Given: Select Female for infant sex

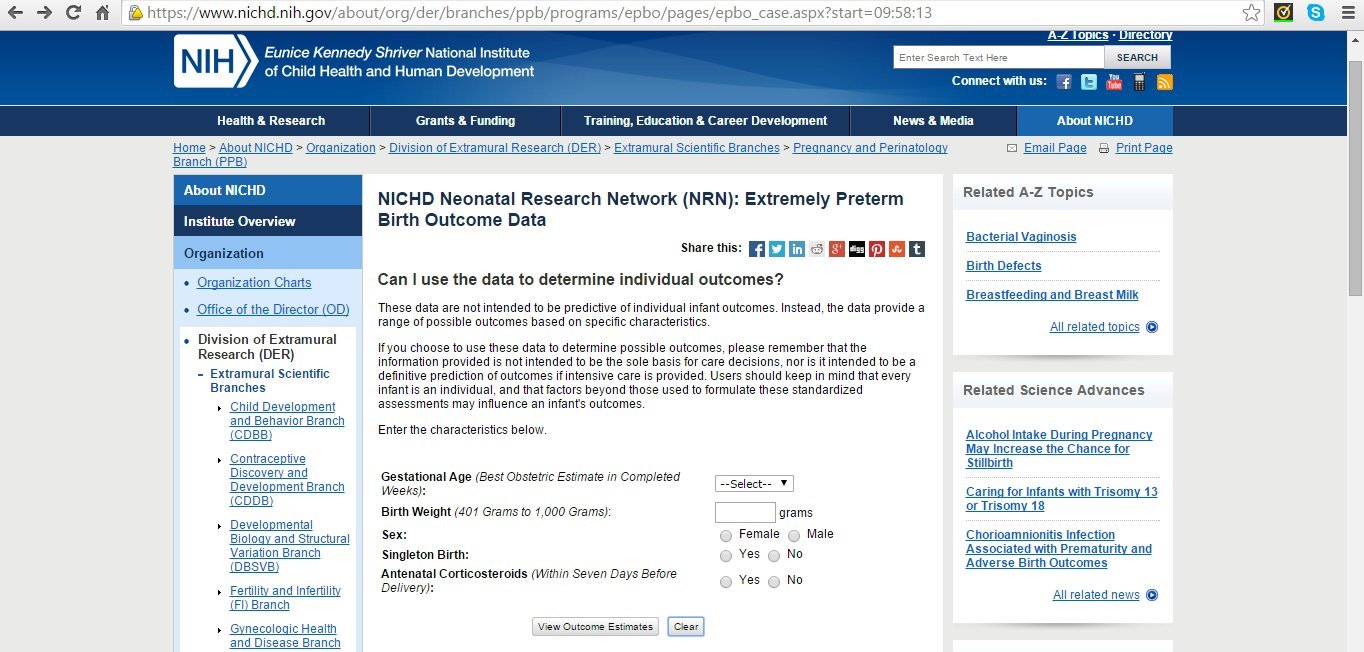Looking at the screenshot, I should 725,535.
